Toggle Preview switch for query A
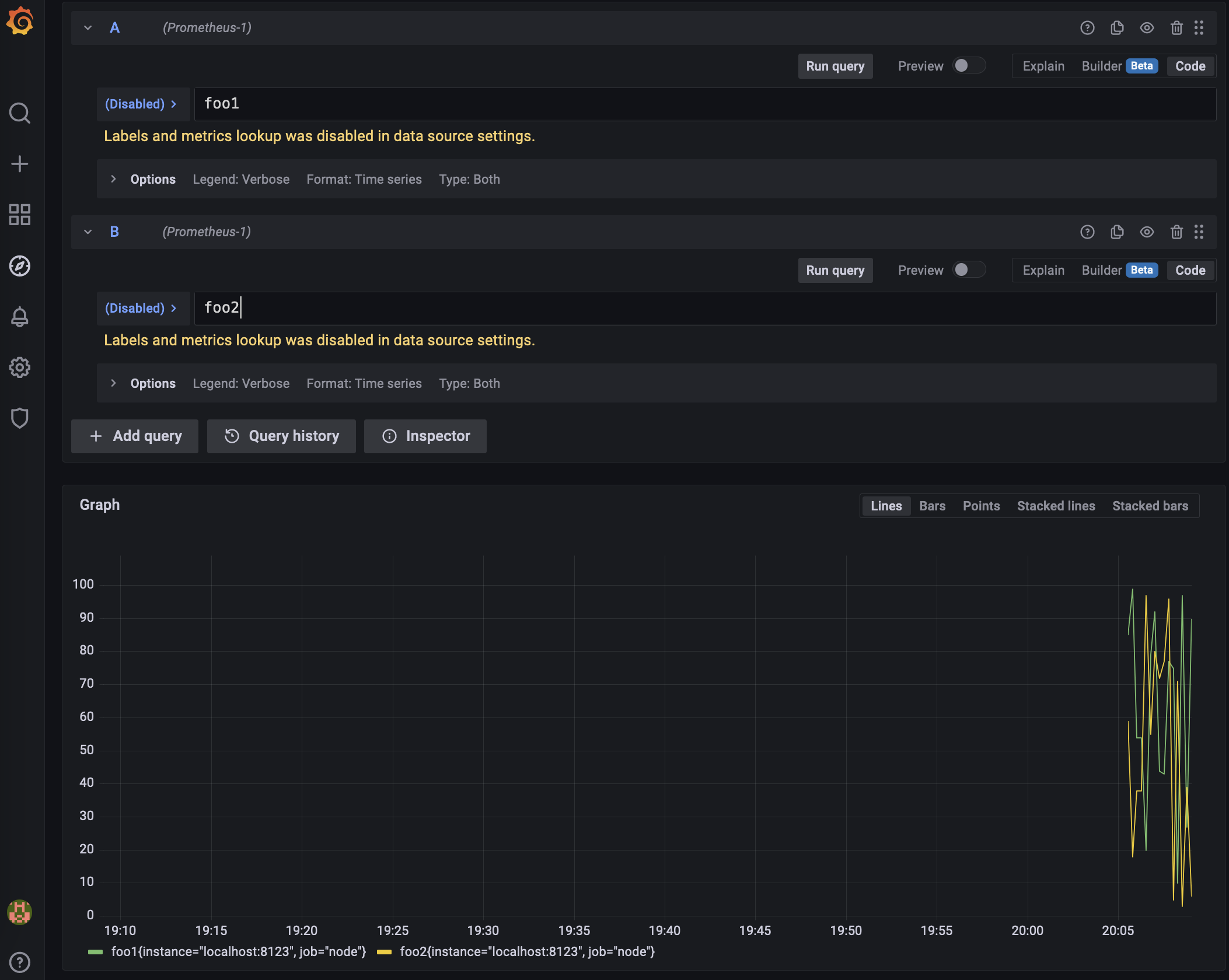Image resolution: width=1229 pixels, height=980 pixels. coord(969,66)
